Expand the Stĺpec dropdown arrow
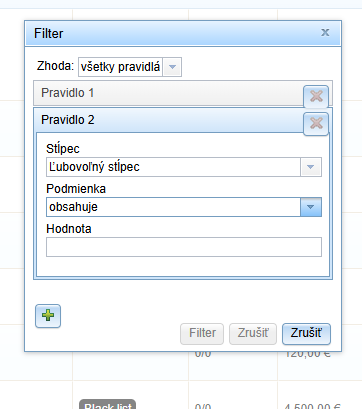Viewport: 362px width, 409px height. tap(311, 167)
